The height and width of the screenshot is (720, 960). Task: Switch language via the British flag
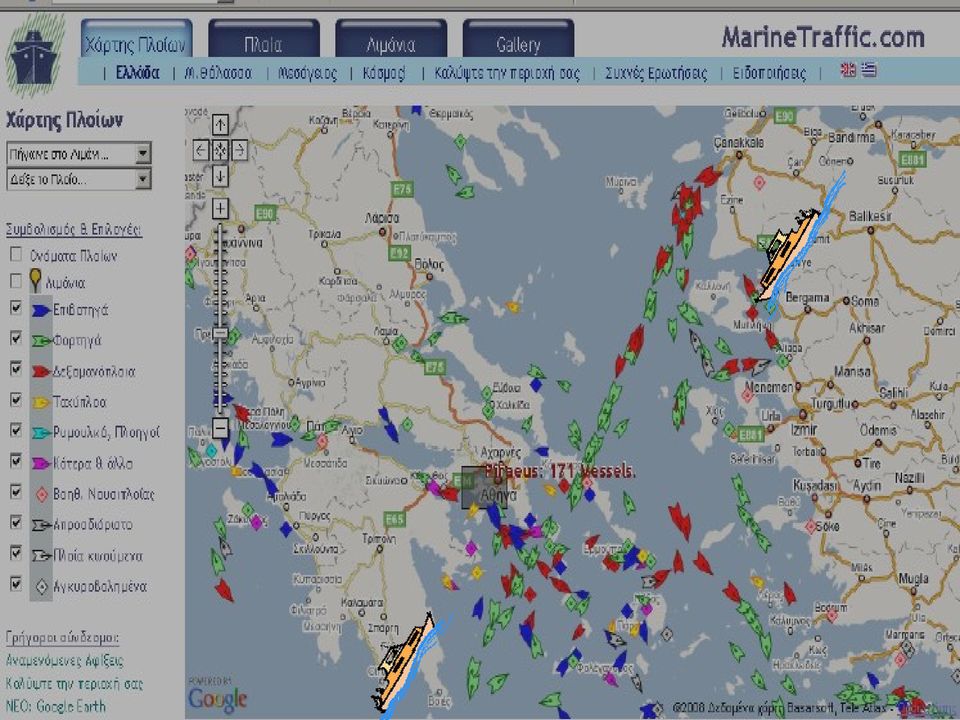[848, 70]
